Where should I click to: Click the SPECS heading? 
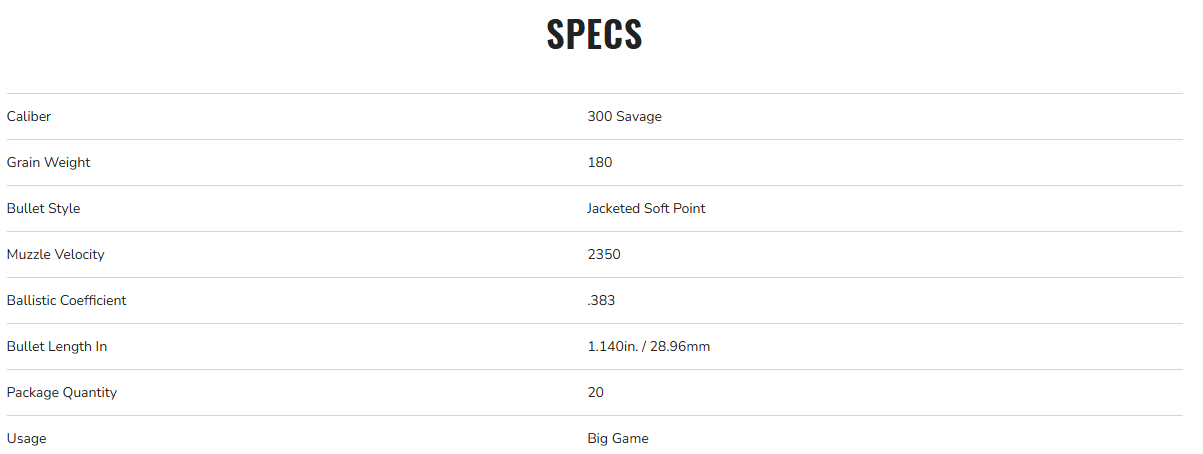tap(594, 35)
